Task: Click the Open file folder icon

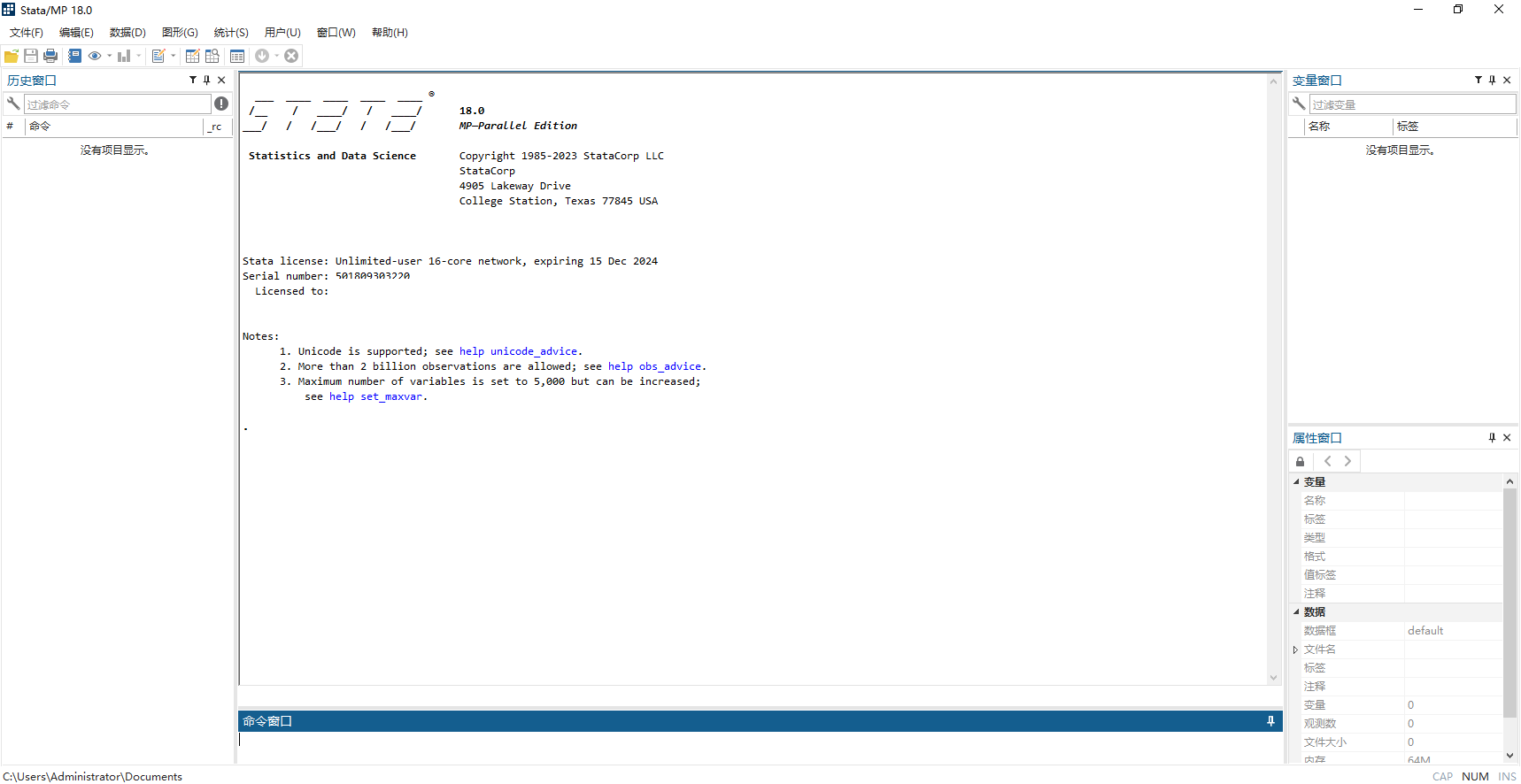Action: (12, 56)
